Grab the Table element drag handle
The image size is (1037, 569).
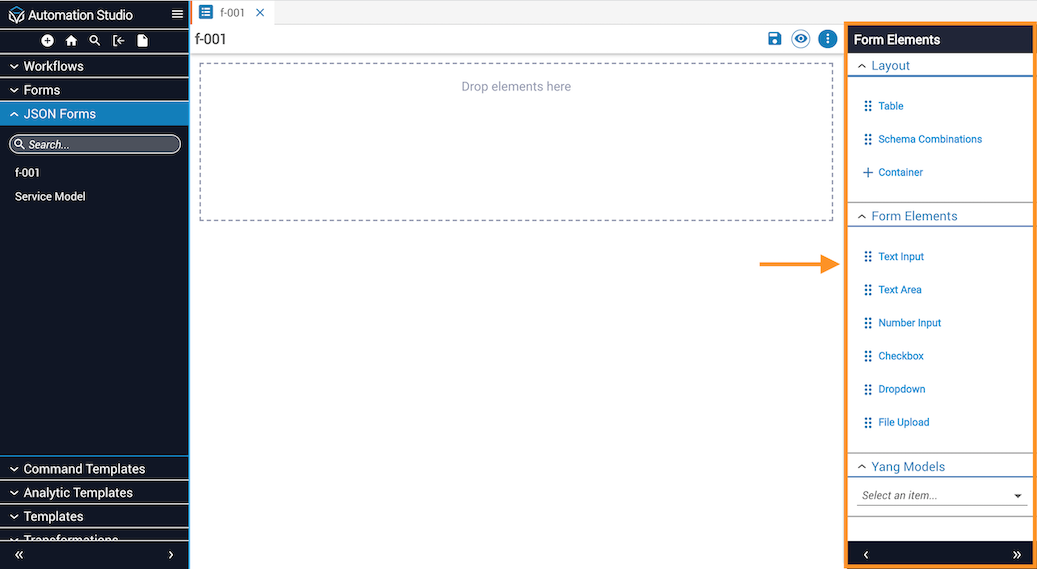[x=868, y=106]
